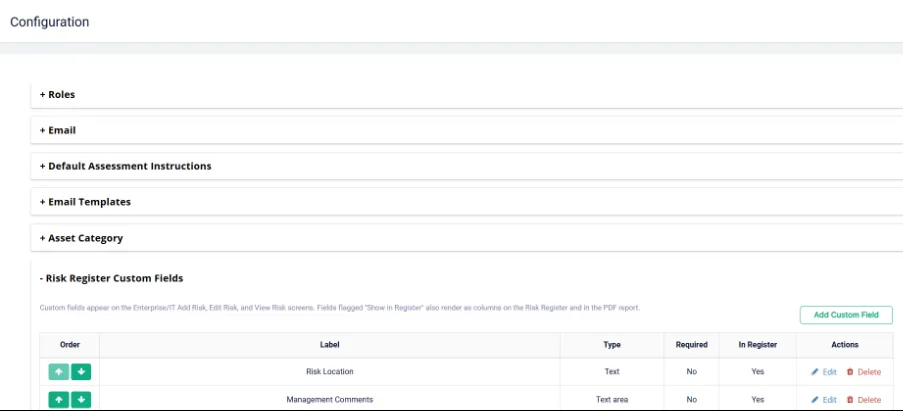The height and width of the screenshot is (411, 903).
Task: Select the Text area type cell
Action: tap(612, 399)
